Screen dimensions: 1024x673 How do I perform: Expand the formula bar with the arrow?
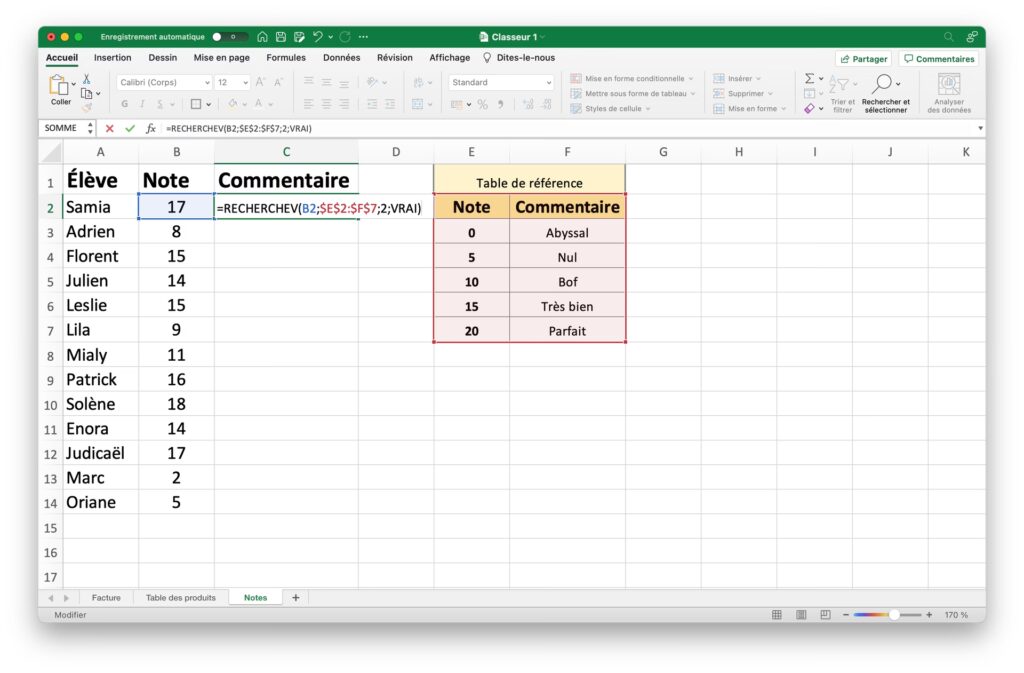pyautogui.click(x=979, y=129)
